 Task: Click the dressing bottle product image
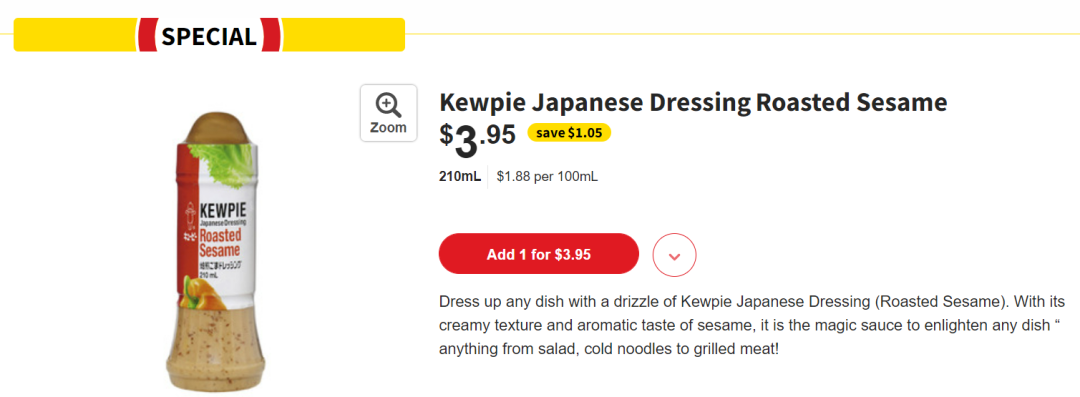click(x=215, y=252)
